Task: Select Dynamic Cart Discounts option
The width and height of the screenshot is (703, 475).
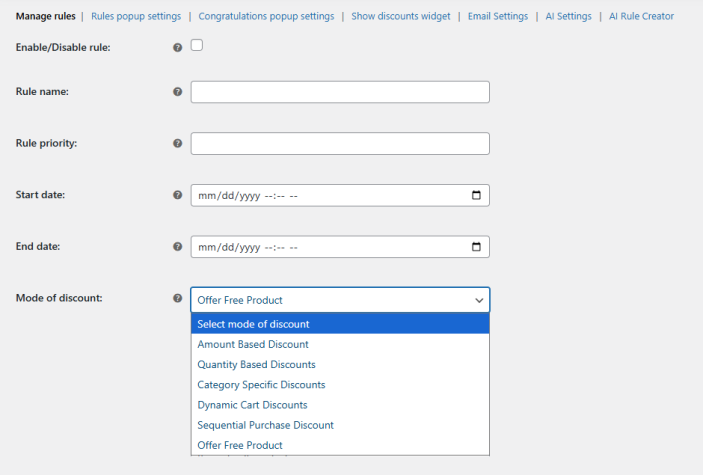Action: click(252, 405)
